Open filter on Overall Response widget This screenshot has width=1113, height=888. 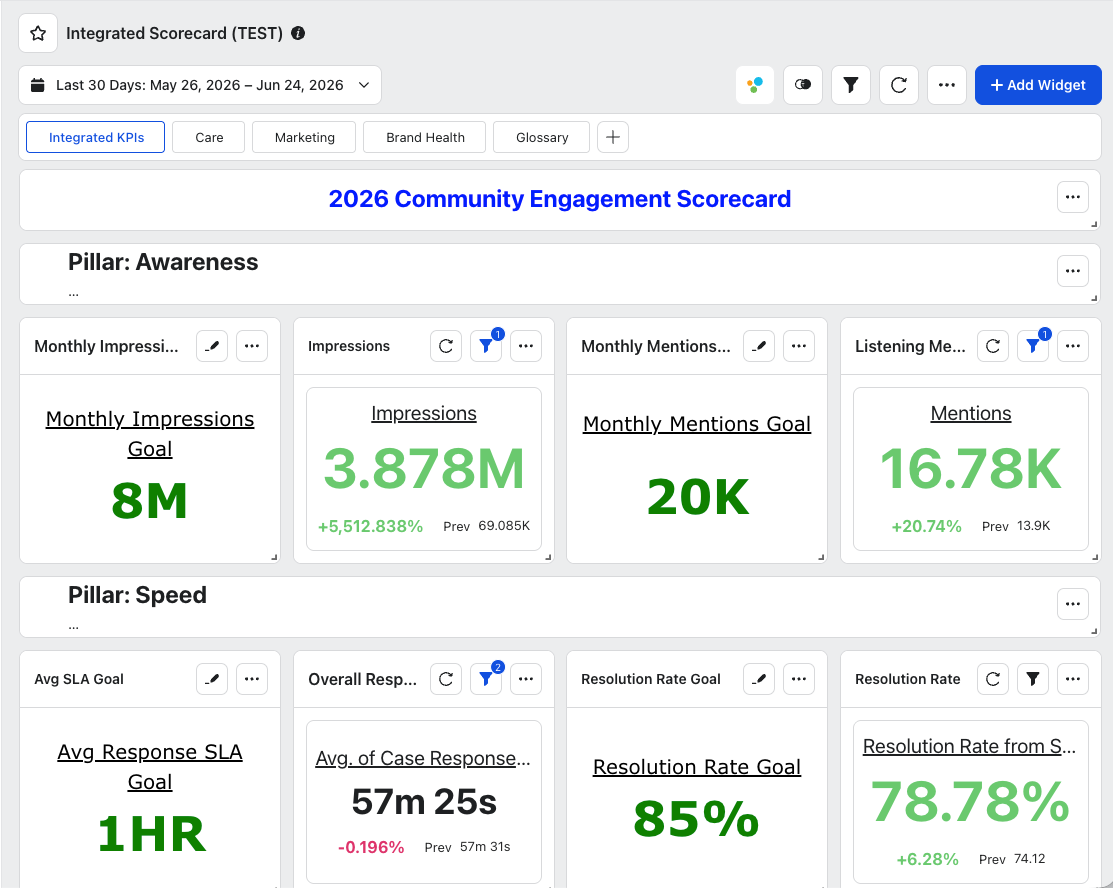coord(486,679)
